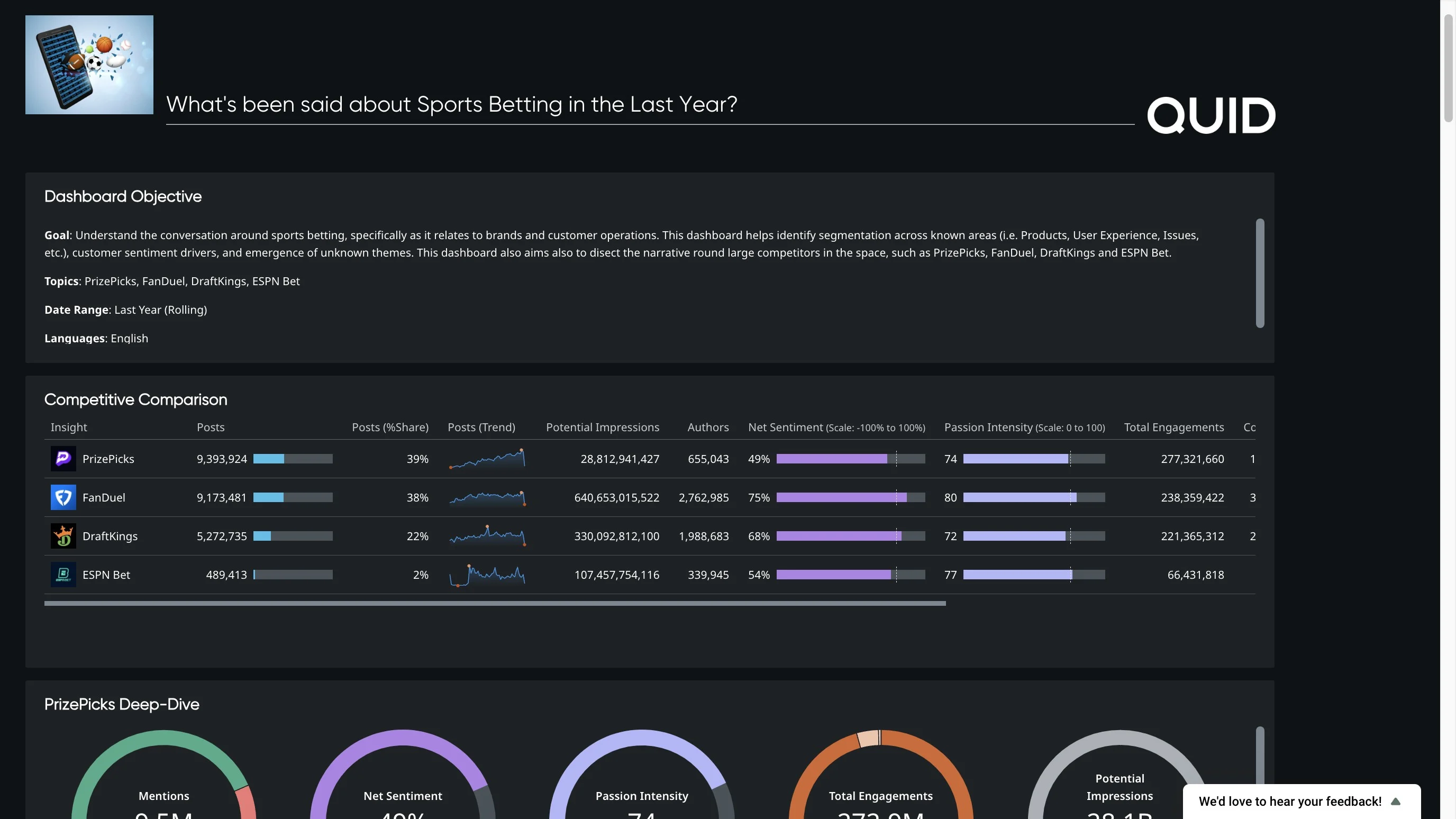Expand the feedback panel arrow icon

pos(1396,802)
